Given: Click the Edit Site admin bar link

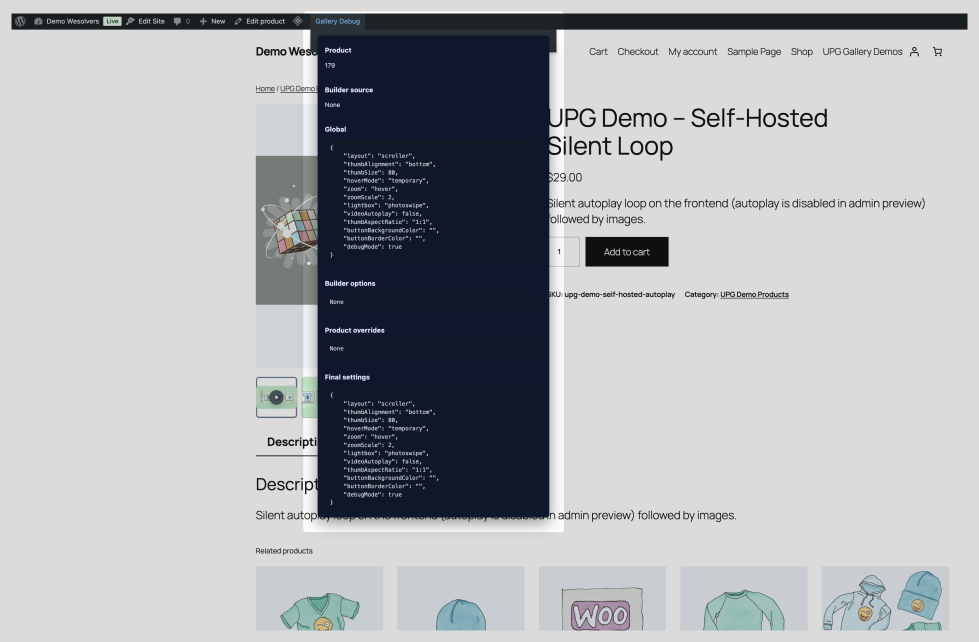Looking at the screenshot, I should (145, 21).
